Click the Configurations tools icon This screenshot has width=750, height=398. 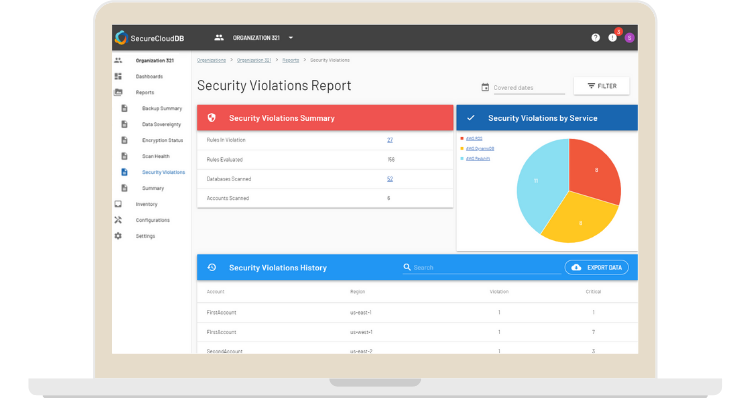(x=118, y=220)
